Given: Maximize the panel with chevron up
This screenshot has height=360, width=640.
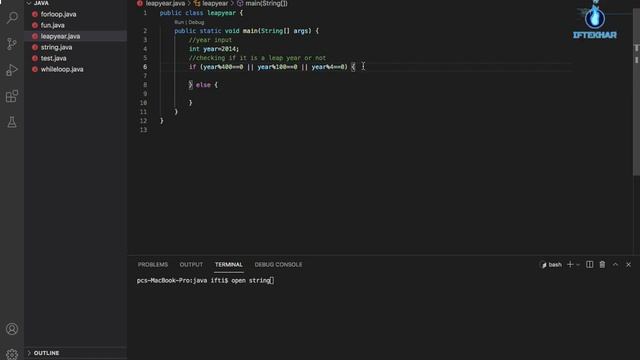Looking at the screenshot, I should tap(615, 264).
